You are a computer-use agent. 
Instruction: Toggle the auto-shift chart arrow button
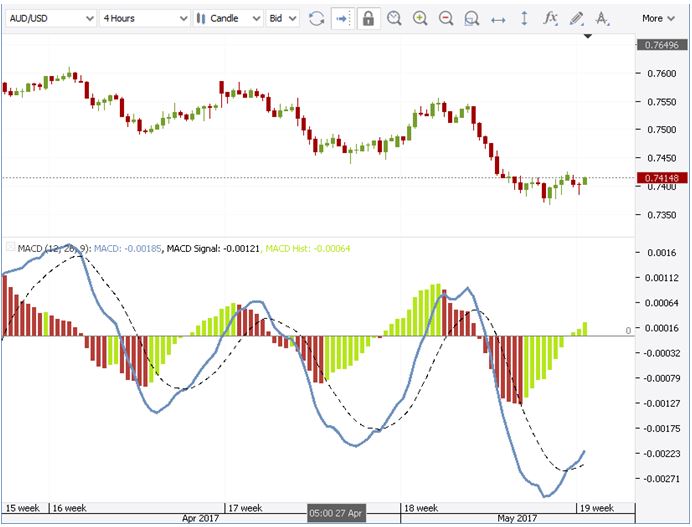pyautogui.click(x=342, y=19)
